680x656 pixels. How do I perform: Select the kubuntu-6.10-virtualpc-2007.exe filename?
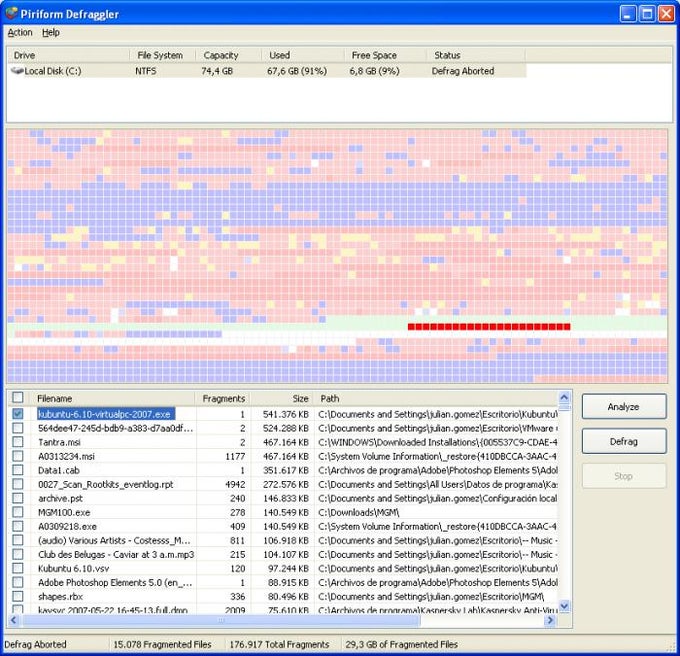click(x=106, y=414)
